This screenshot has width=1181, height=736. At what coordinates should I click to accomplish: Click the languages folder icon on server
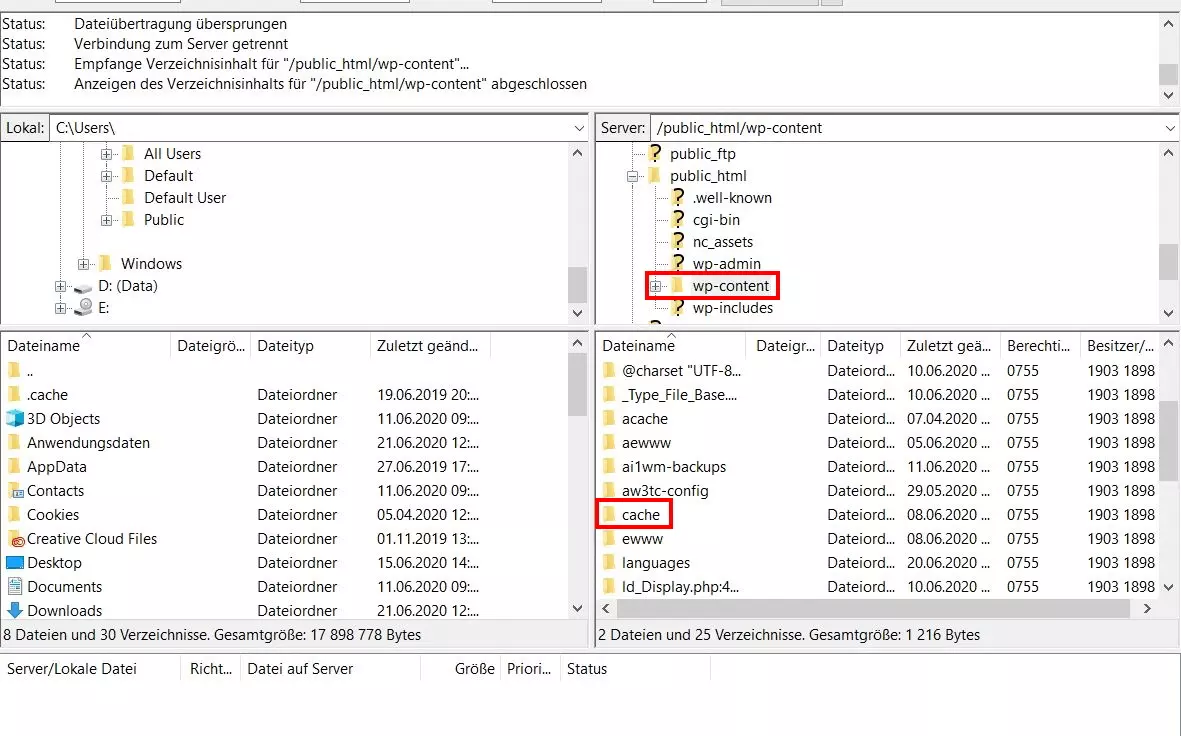[x=609, y=563]
